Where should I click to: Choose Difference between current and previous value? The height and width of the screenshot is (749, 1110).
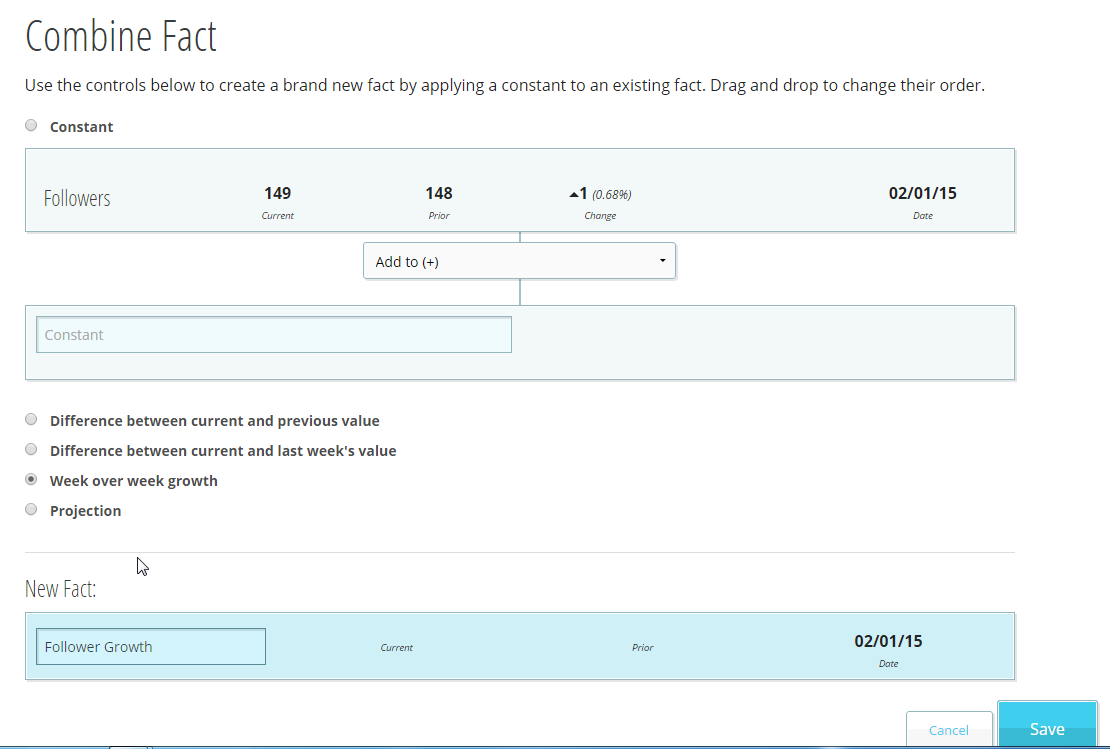(x=31, y=420)
